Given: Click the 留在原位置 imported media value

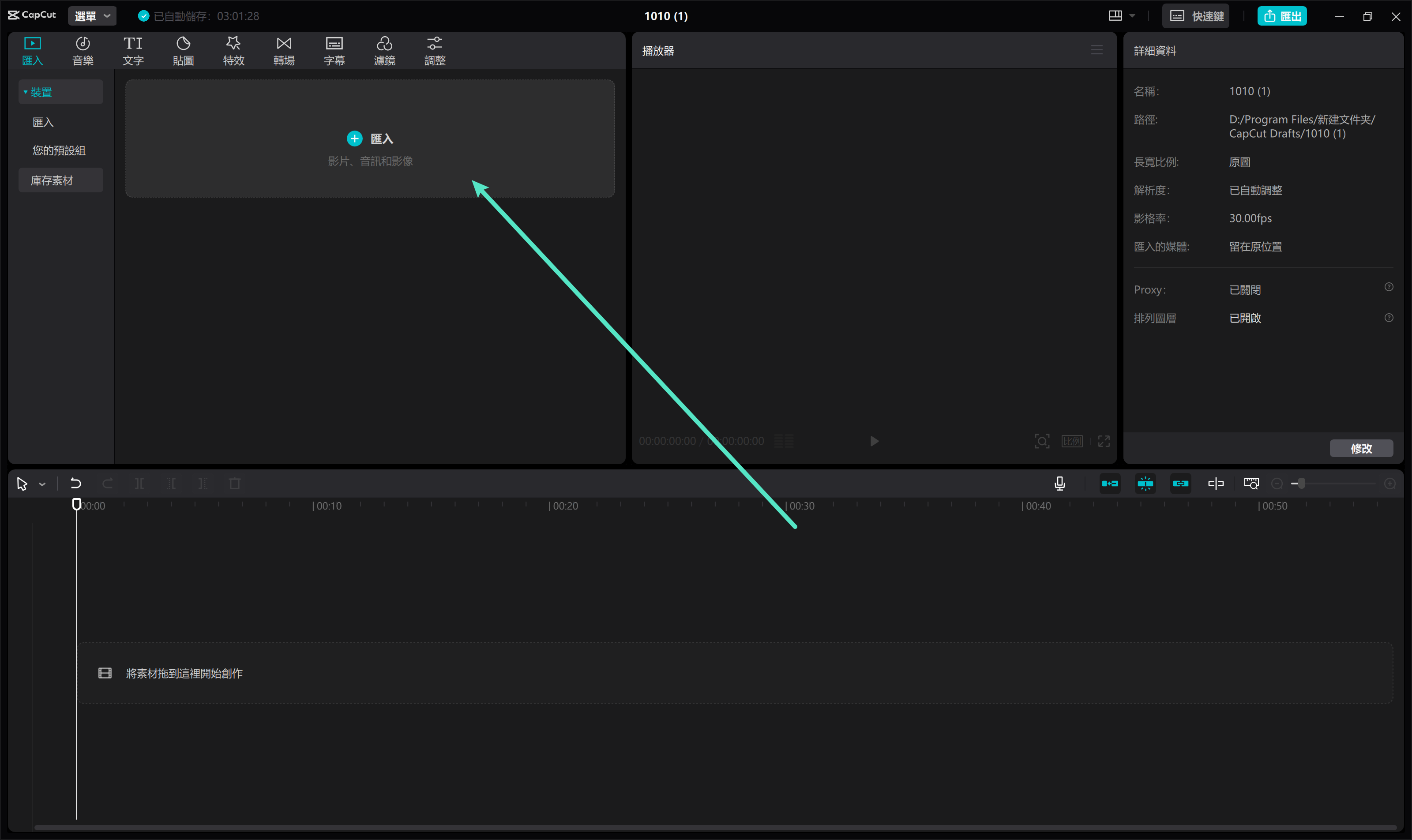Looking at the screenshot, I should coord(1255,247).
